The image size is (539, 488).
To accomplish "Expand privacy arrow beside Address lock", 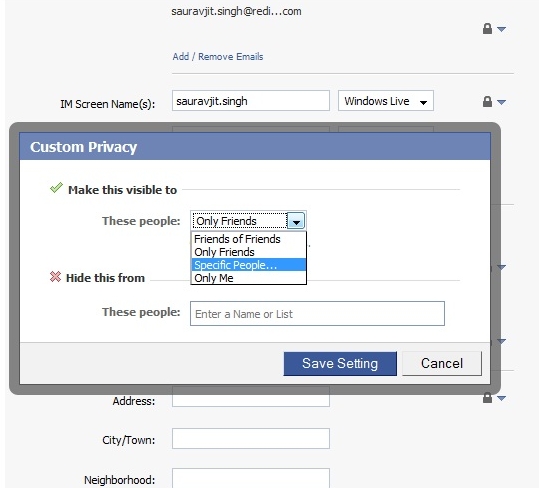I will point(502,398).
